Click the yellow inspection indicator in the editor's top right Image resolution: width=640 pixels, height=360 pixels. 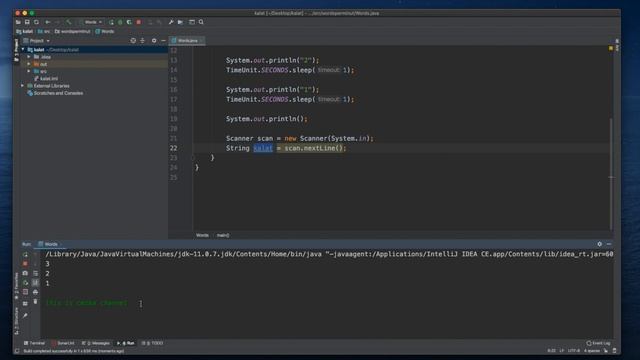click(x=611, y=48)
